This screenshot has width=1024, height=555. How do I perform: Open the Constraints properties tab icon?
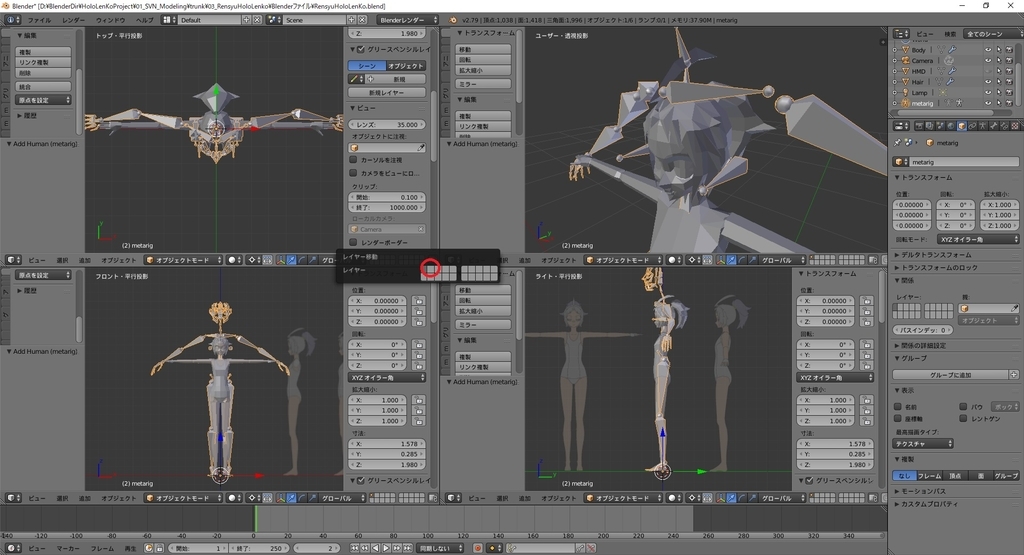click(x=972, y=126)
